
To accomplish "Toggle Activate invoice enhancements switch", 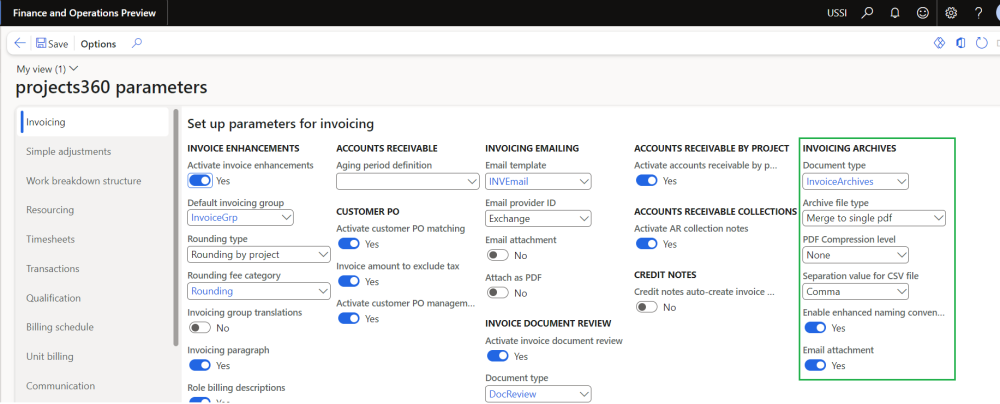I will point(200,181).
